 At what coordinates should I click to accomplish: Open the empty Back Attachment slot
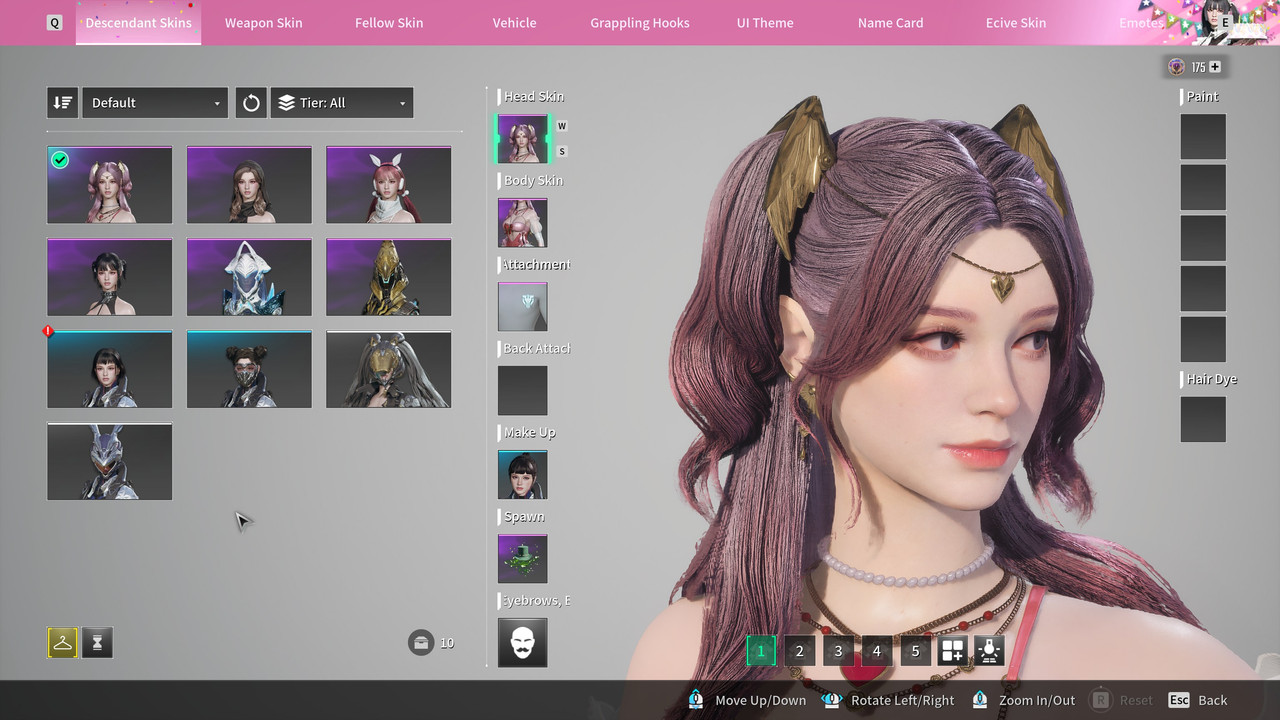(523, 391)
